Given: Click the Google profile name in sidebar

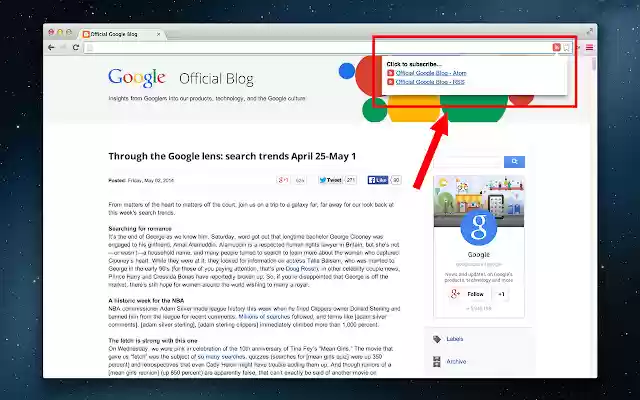Looking at the screenshot, I should (479, 254).
